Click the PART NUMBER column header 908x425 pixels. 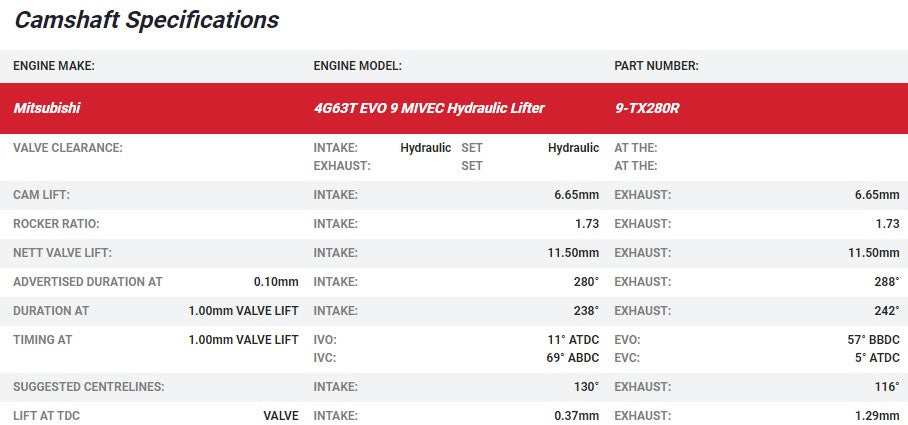click(656, 66)
